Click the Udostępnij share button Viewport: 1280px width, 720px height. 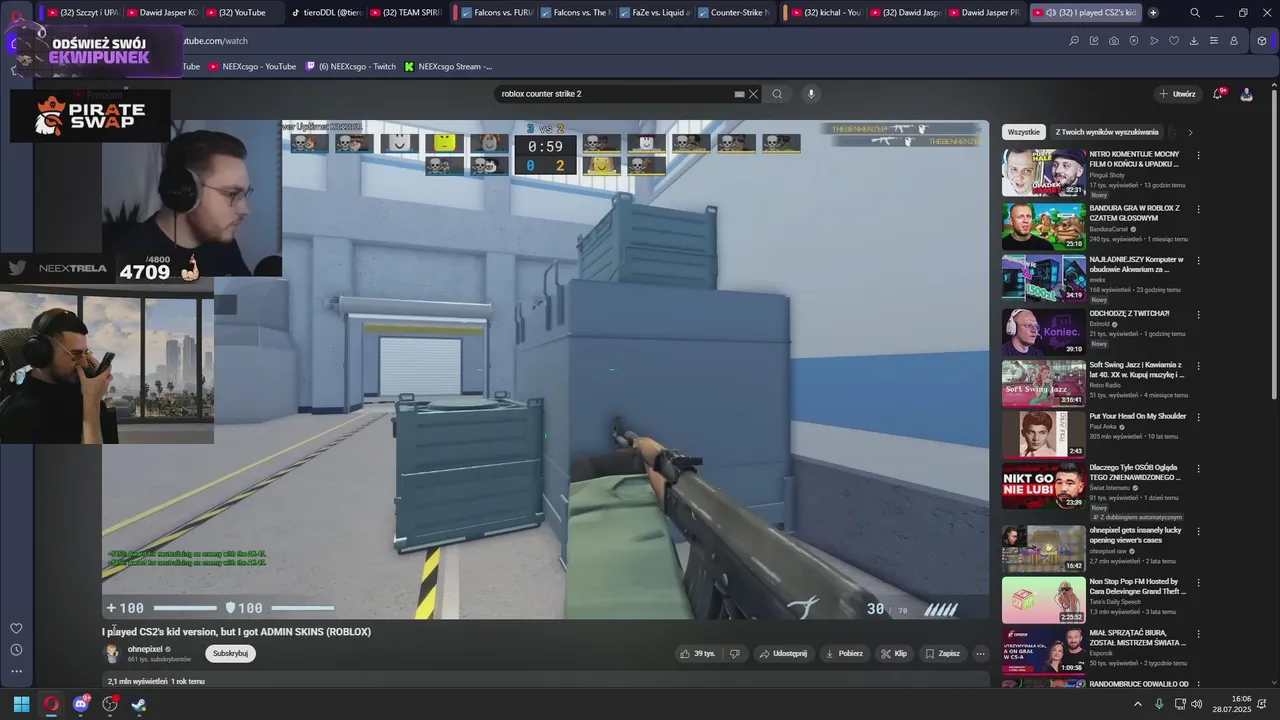point(783,654)
